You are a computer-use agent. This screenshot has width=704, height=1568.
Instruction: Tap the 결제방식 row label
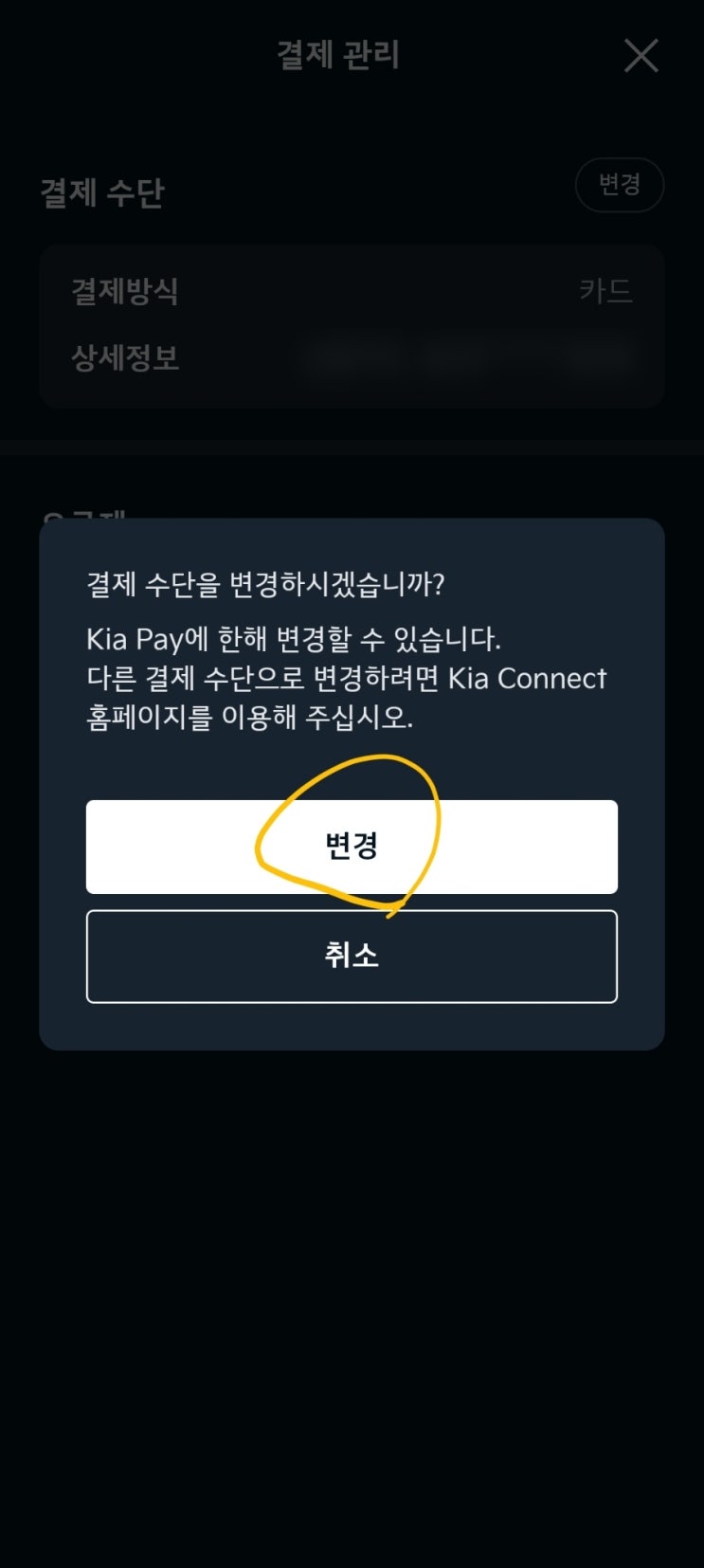(125, 291)
